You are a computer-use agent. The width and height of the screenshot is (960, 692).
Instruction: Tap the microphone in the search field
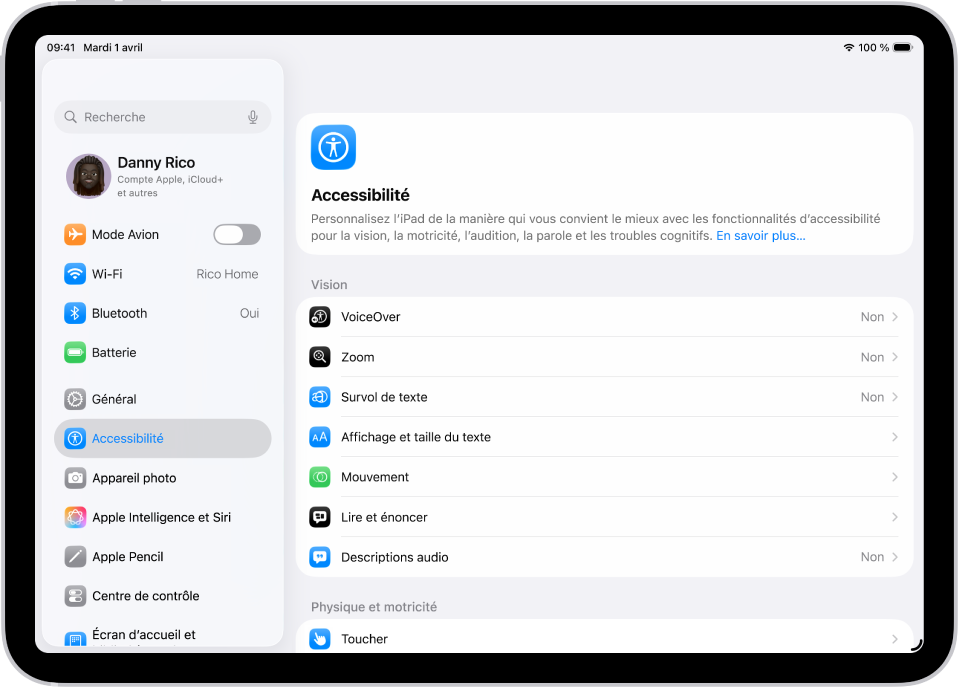coord(253,117)
